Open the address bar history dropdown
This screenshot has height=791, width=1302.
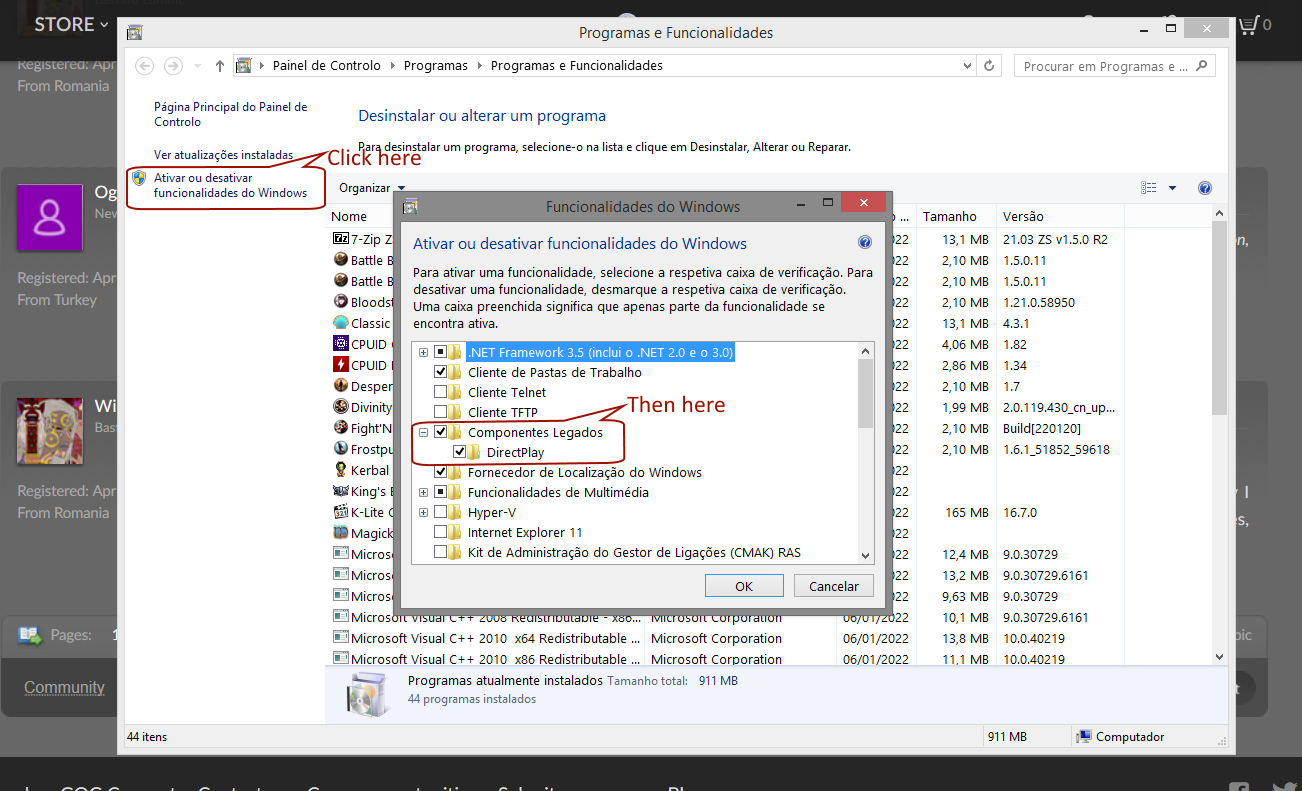click(967, 66)
